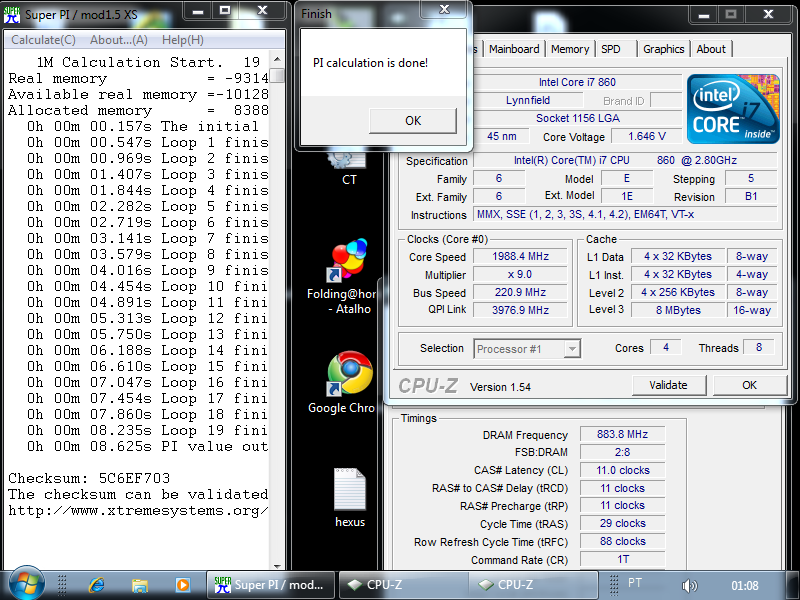
Task: Click the Intel Core i7 logo
Action: pos(733,109)
